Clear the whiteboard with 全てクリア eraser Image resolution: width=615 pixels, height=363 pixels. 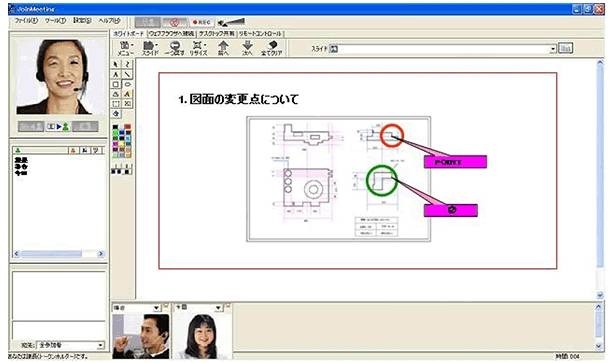pyautogui.click(x=271, y=48)
